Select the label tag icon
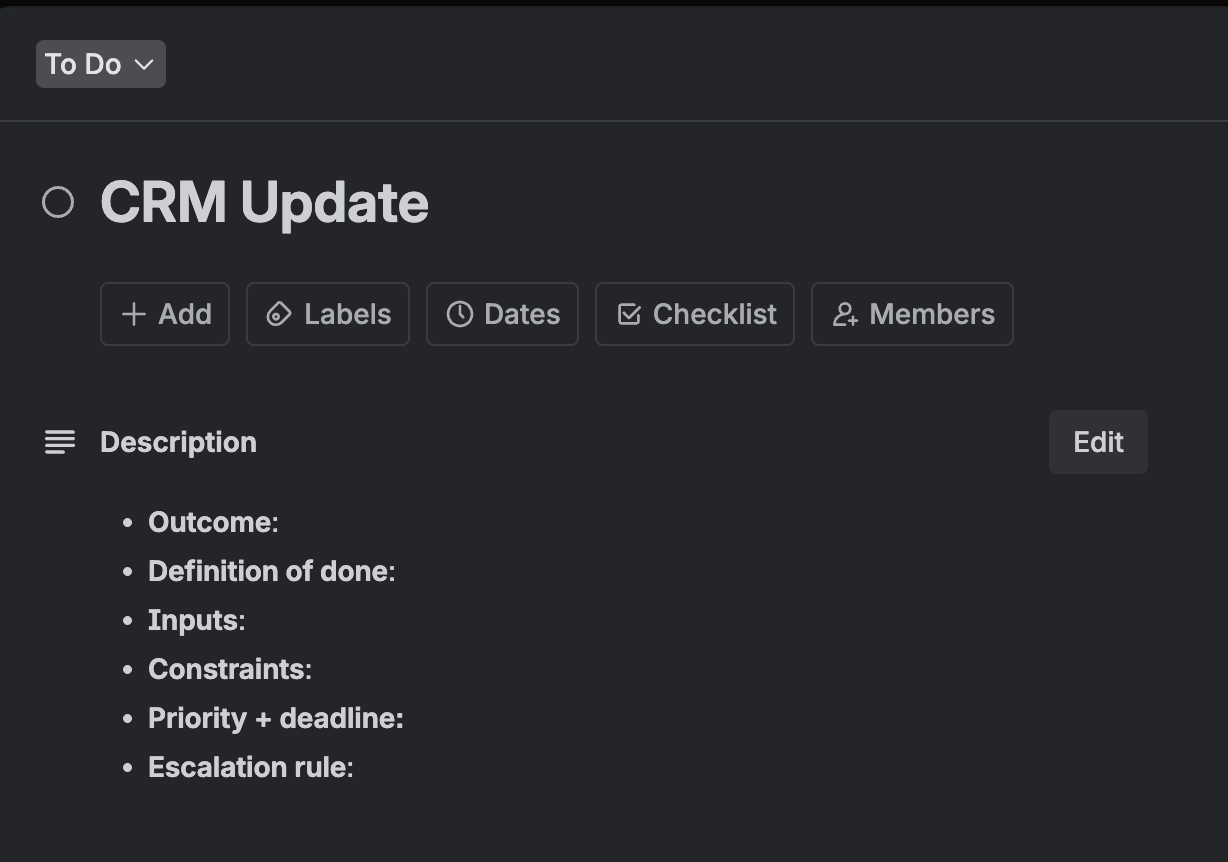The height and width of the screenshot is (862, 1228). coord(278,314)
